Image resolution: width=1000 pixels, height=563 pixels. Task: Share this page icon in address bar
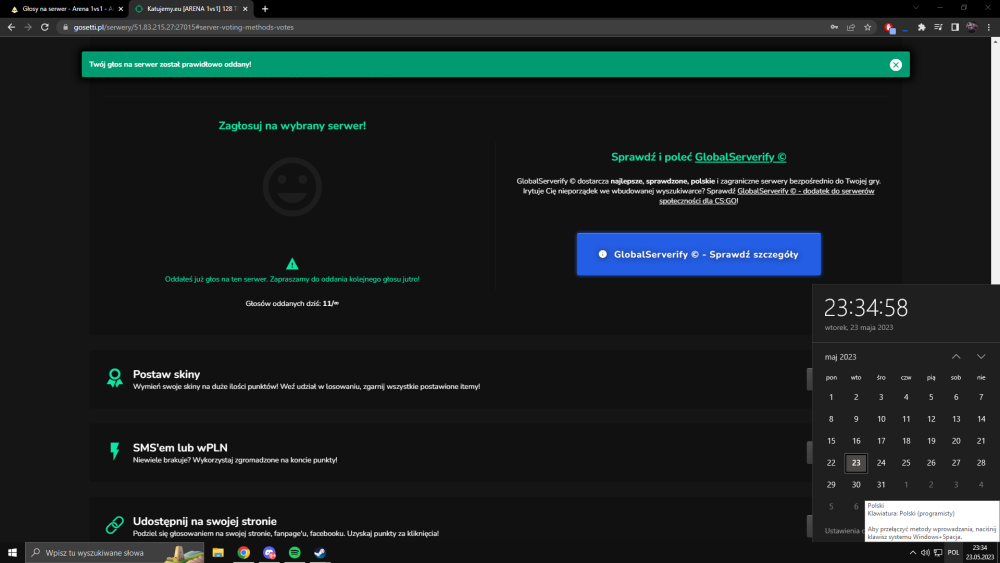851,27
